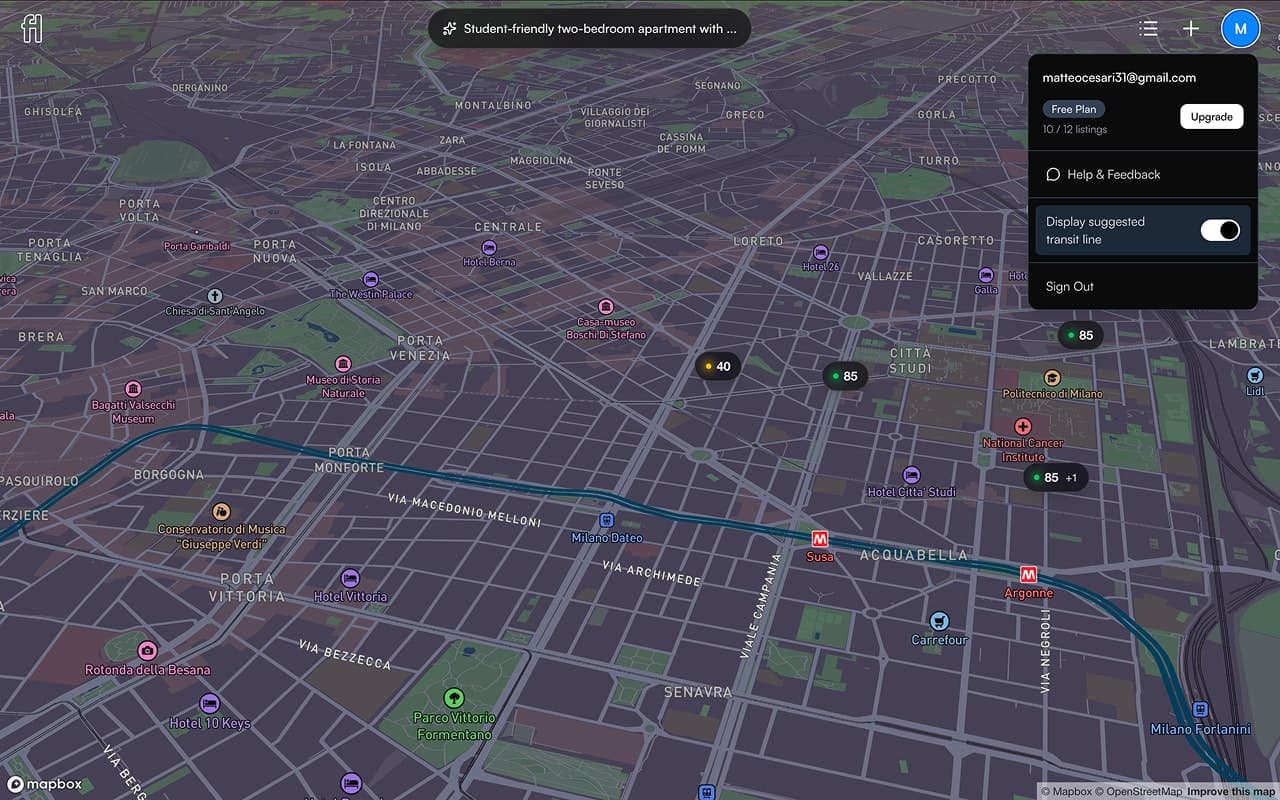The height and width of the screenshot is (800, 1280).
Task: Click the Susa metro station icon
Action: coord(820,539)
